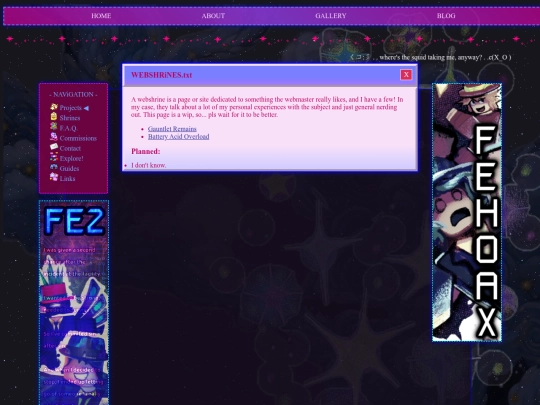Click the Explore! sidebar link
This screenshot has width=540, height=405.
pos(71,158)
